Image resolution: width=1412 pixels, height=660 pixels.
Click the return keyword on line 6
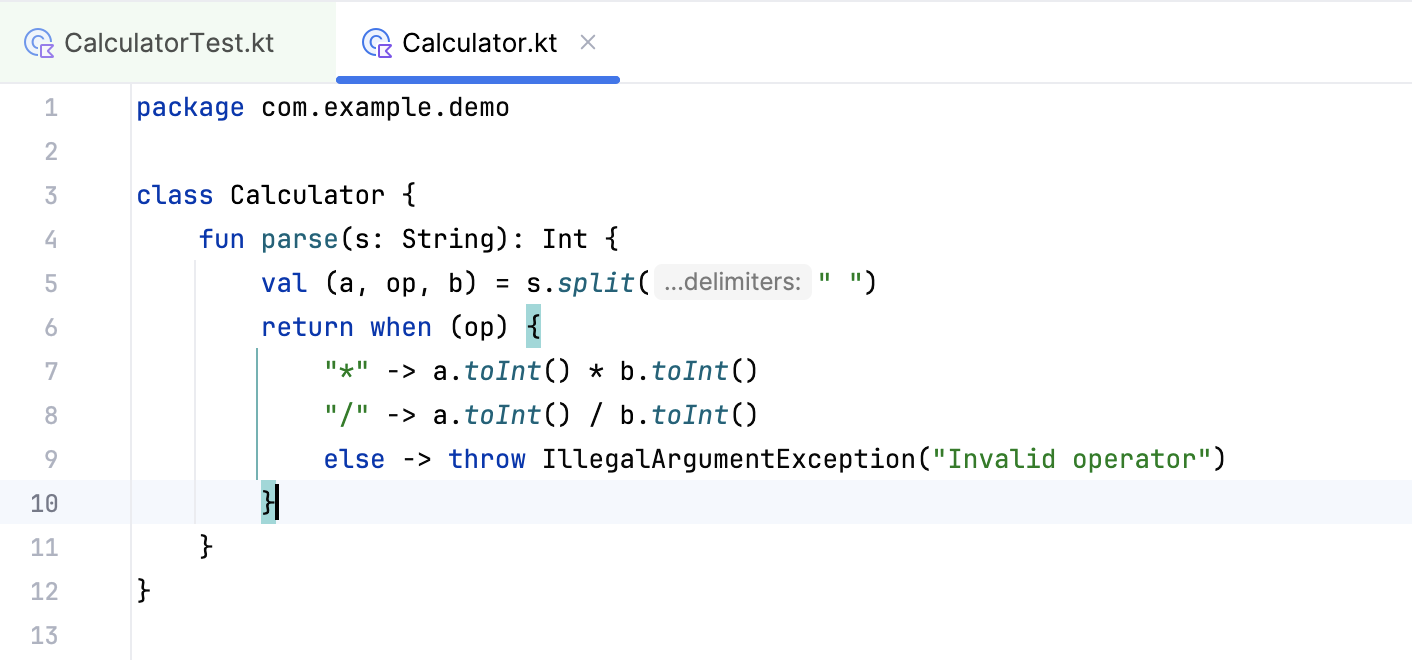point(307,327)
